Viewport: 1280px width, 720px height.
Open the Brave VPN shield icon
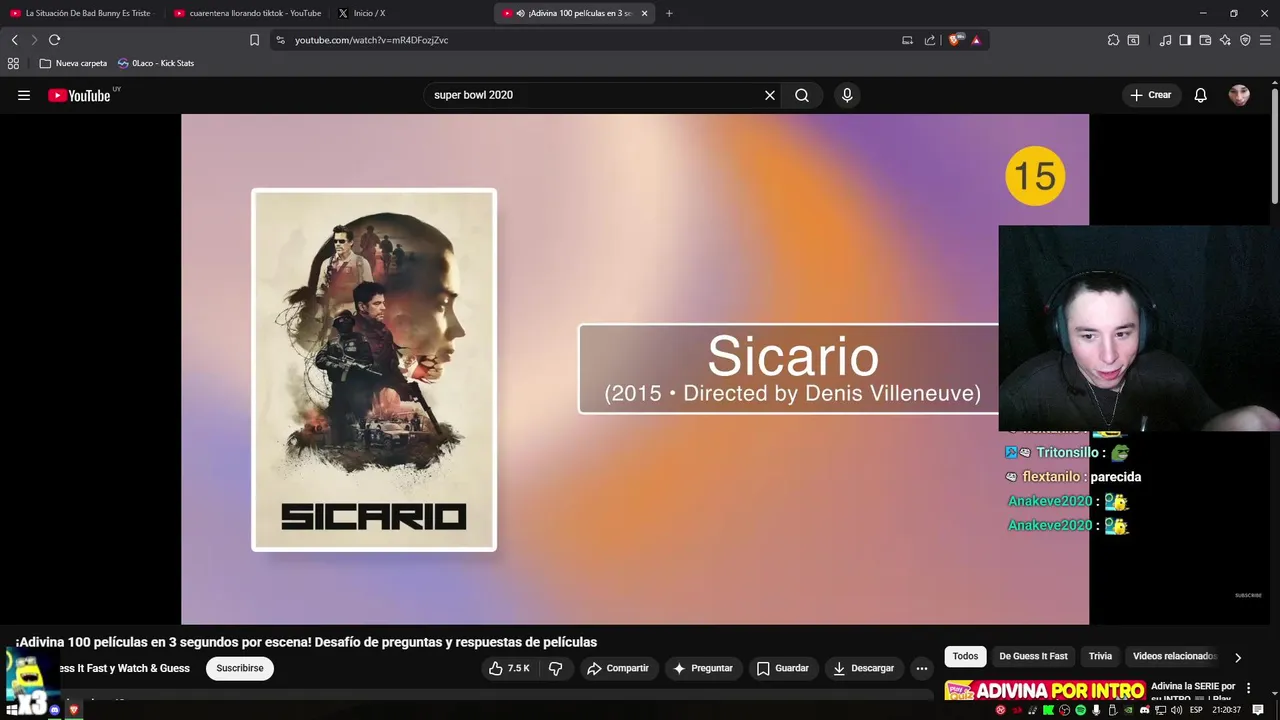(1245, 40)
